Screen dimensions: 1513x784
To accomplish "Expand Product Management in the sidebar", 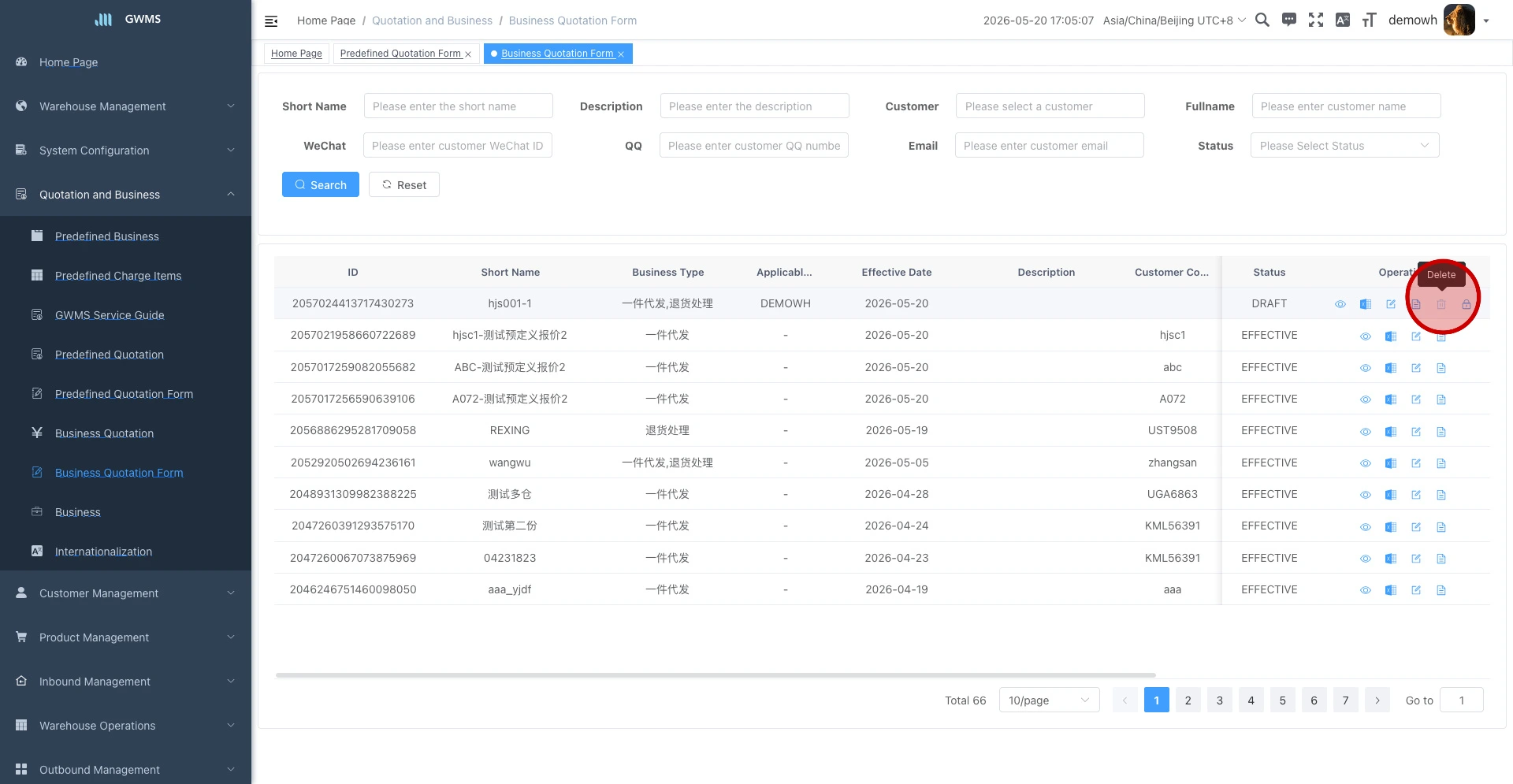I will pyautogui.click(x=126, y=637).
